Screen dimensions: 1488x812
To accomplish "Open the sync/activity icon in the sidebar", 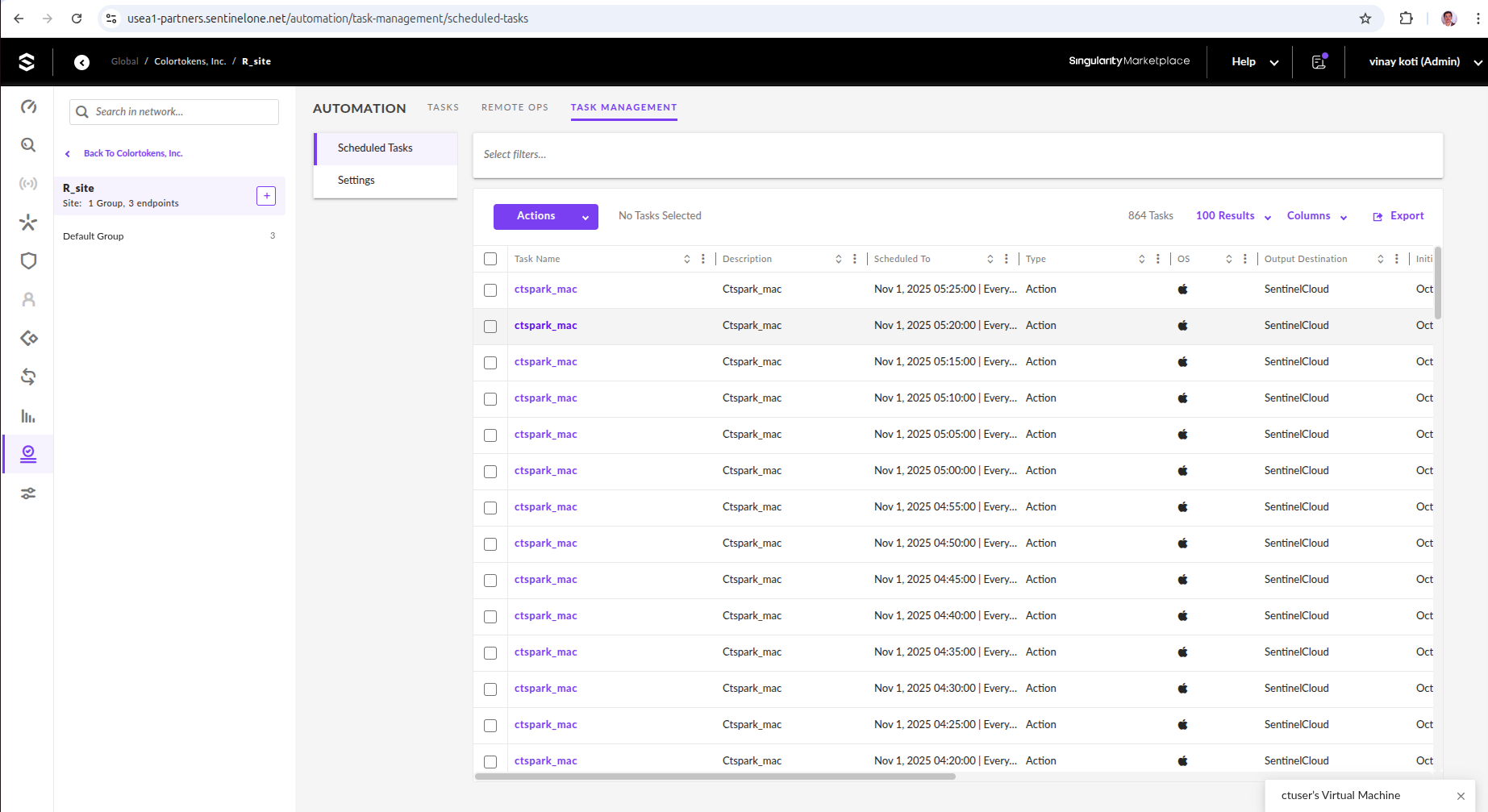I will pyautogui.click(x=28, y=377).
